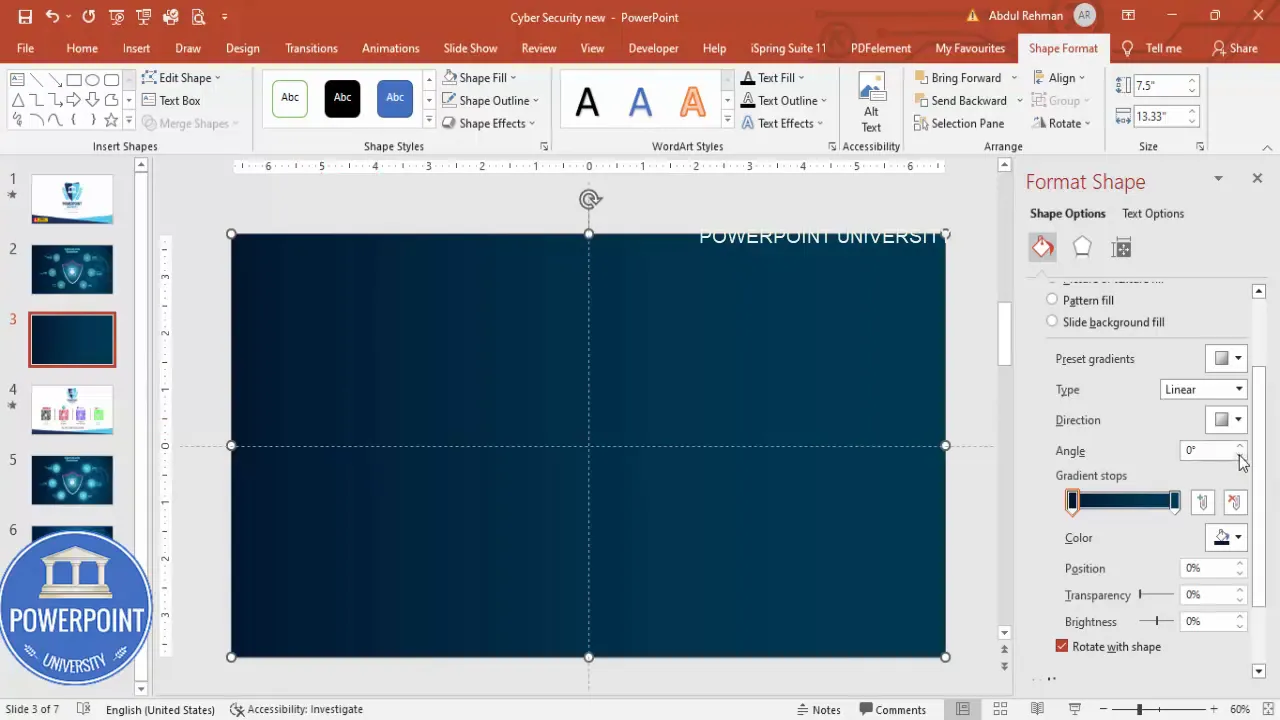Open Shape Outline dropdown
The width and height of the screenshot is (1280, 720).
(490, 100)
